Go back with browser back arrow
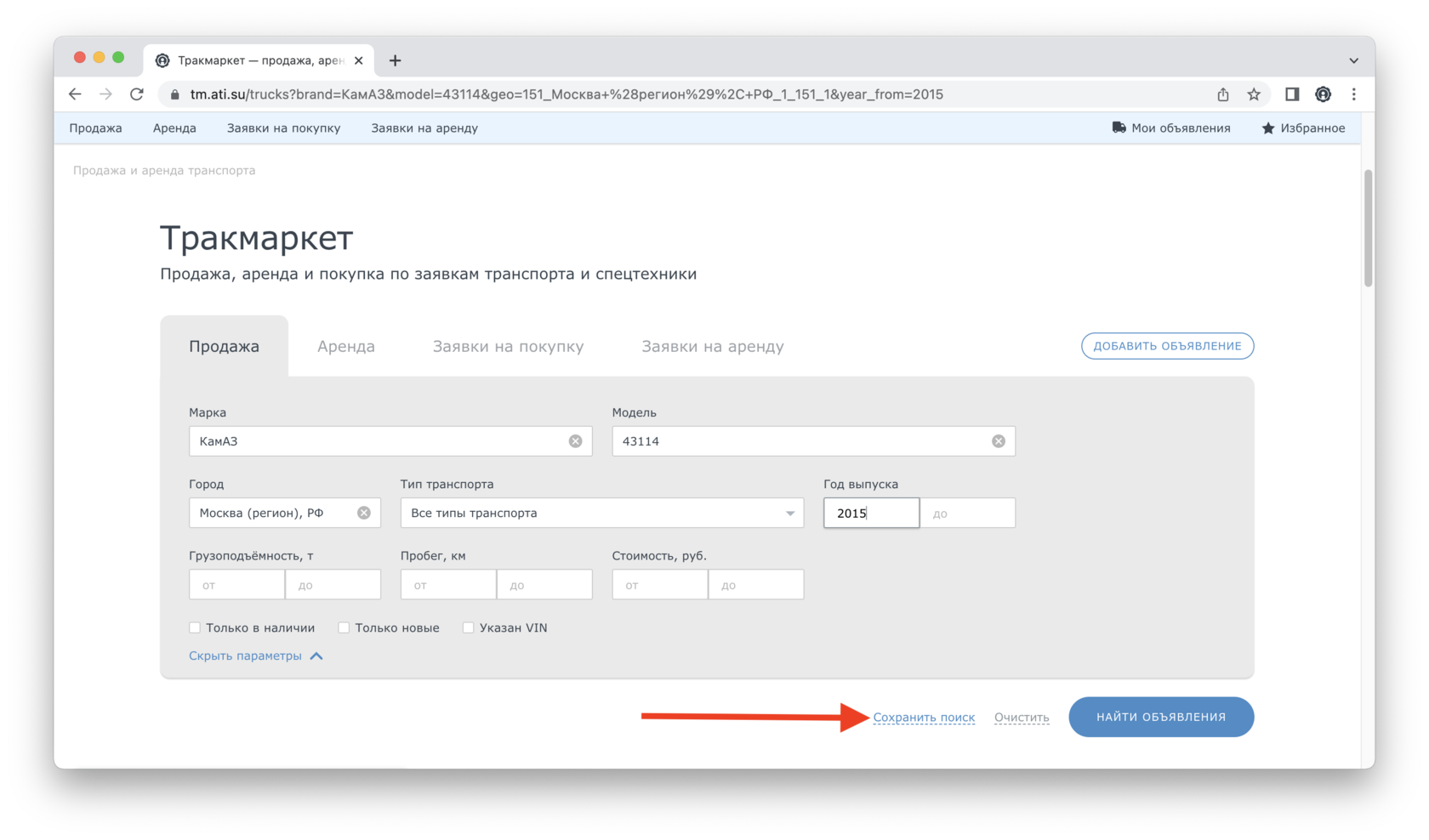The width and height of the screenshot is (1429, 840). pos(75,94)
